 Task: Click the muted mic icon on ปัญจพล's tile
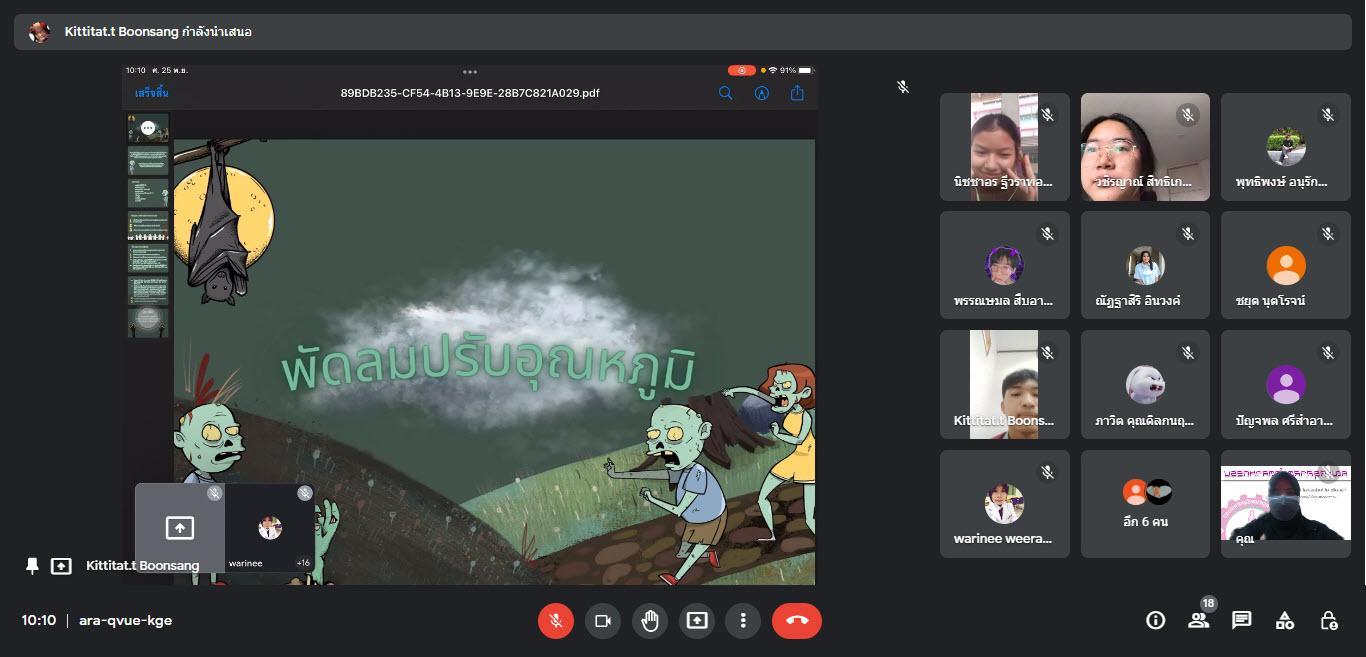[x=1328, y=353]
